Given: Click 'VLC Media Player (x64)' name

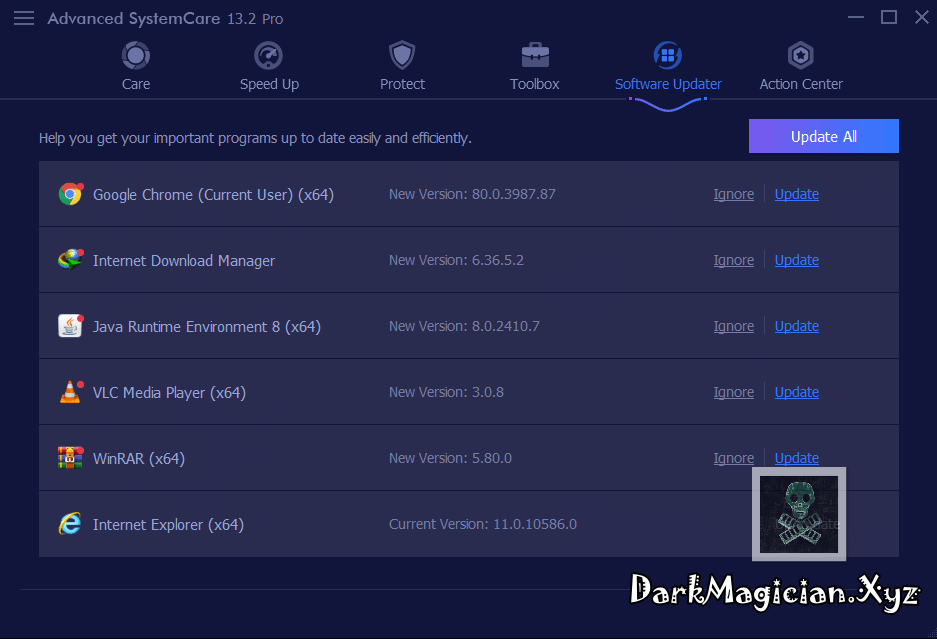Looking at the screenshot, I should pos(169,393).
